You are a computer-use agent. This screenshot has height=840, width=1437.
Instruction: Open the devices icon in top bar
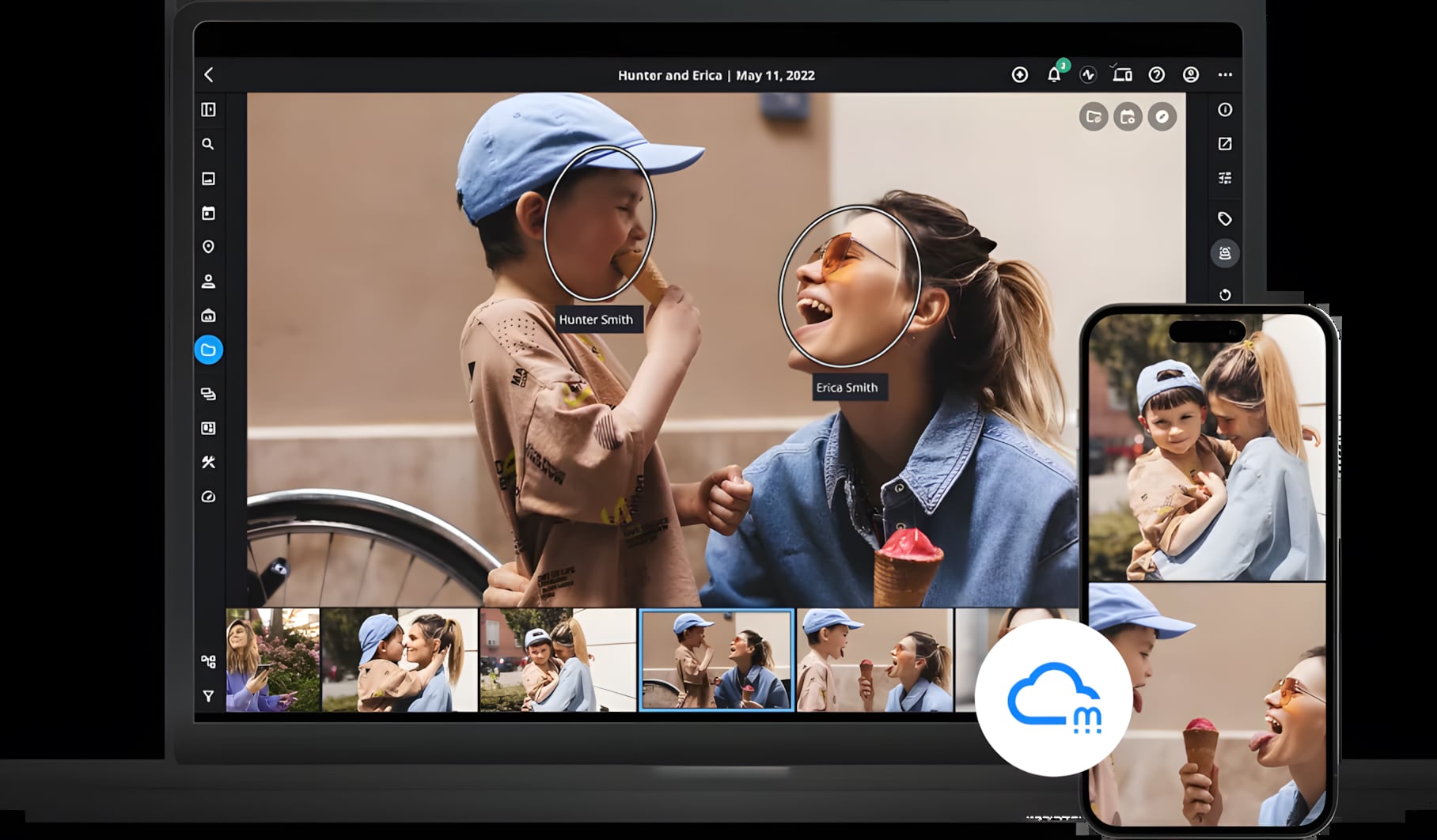click(x=1122, y=75)
